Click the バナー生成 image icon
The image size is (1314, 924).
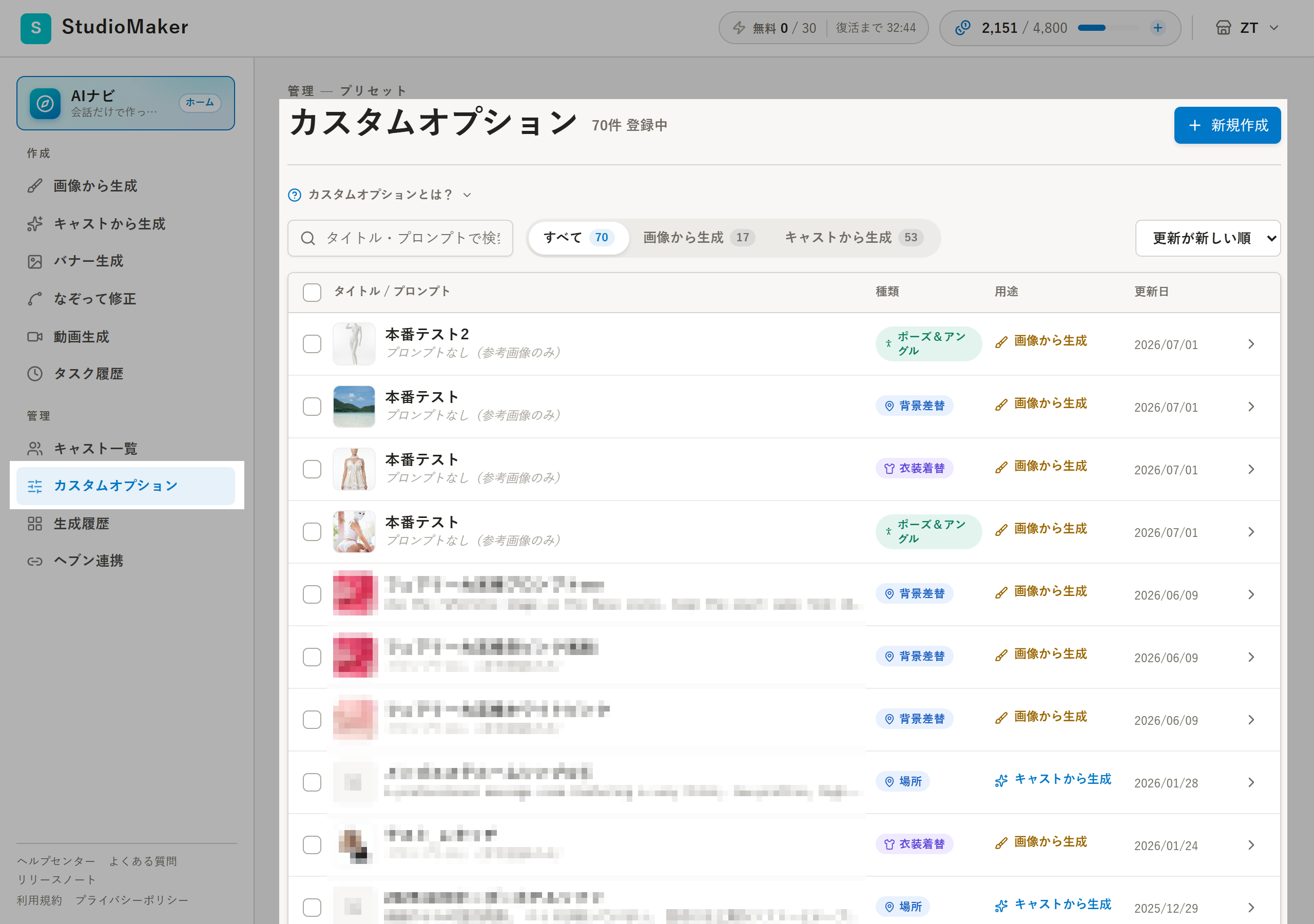click(x=35, y=262)
